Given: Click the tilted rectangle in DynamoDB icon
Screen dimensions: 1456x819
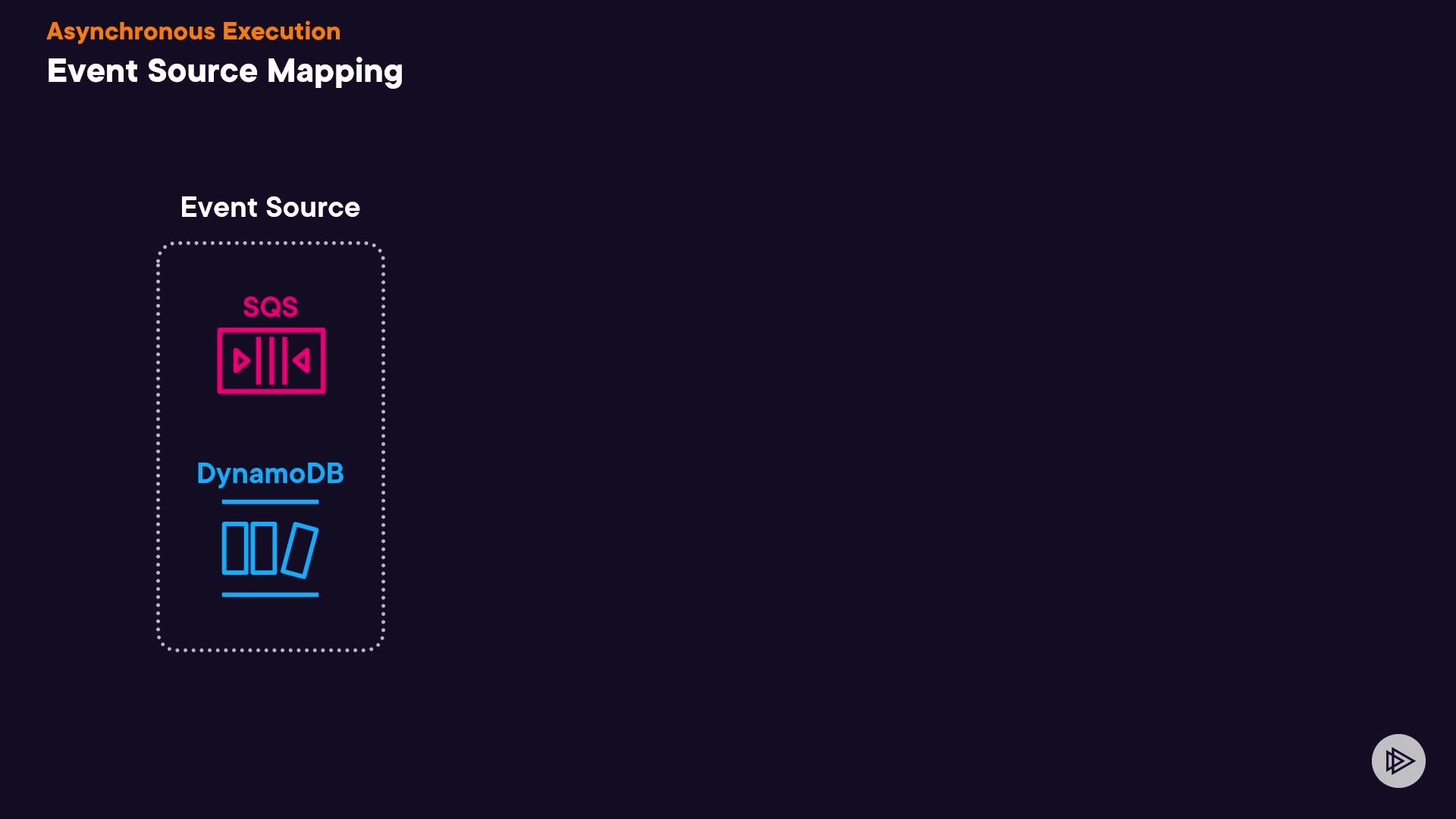Looking at the screenshot, I should click(300, 551).
